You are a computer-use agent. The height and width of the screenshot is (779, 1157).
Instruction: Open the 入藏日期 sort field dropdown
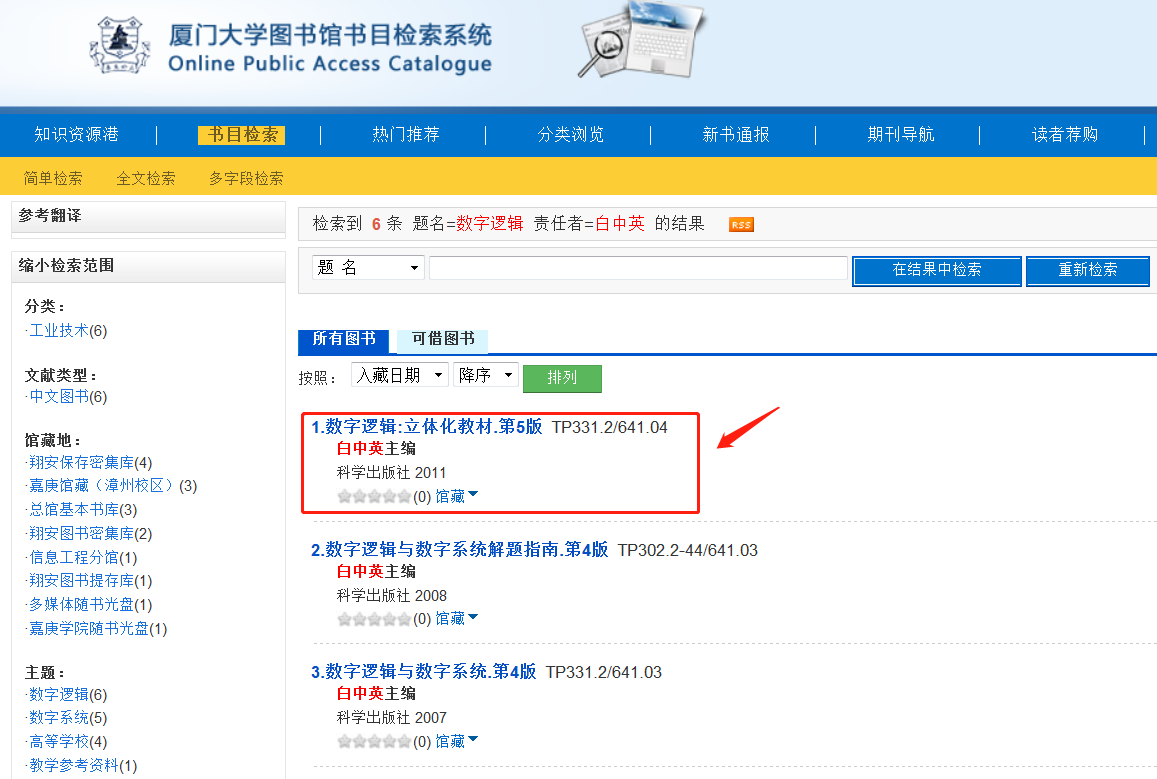click(399, 375)
